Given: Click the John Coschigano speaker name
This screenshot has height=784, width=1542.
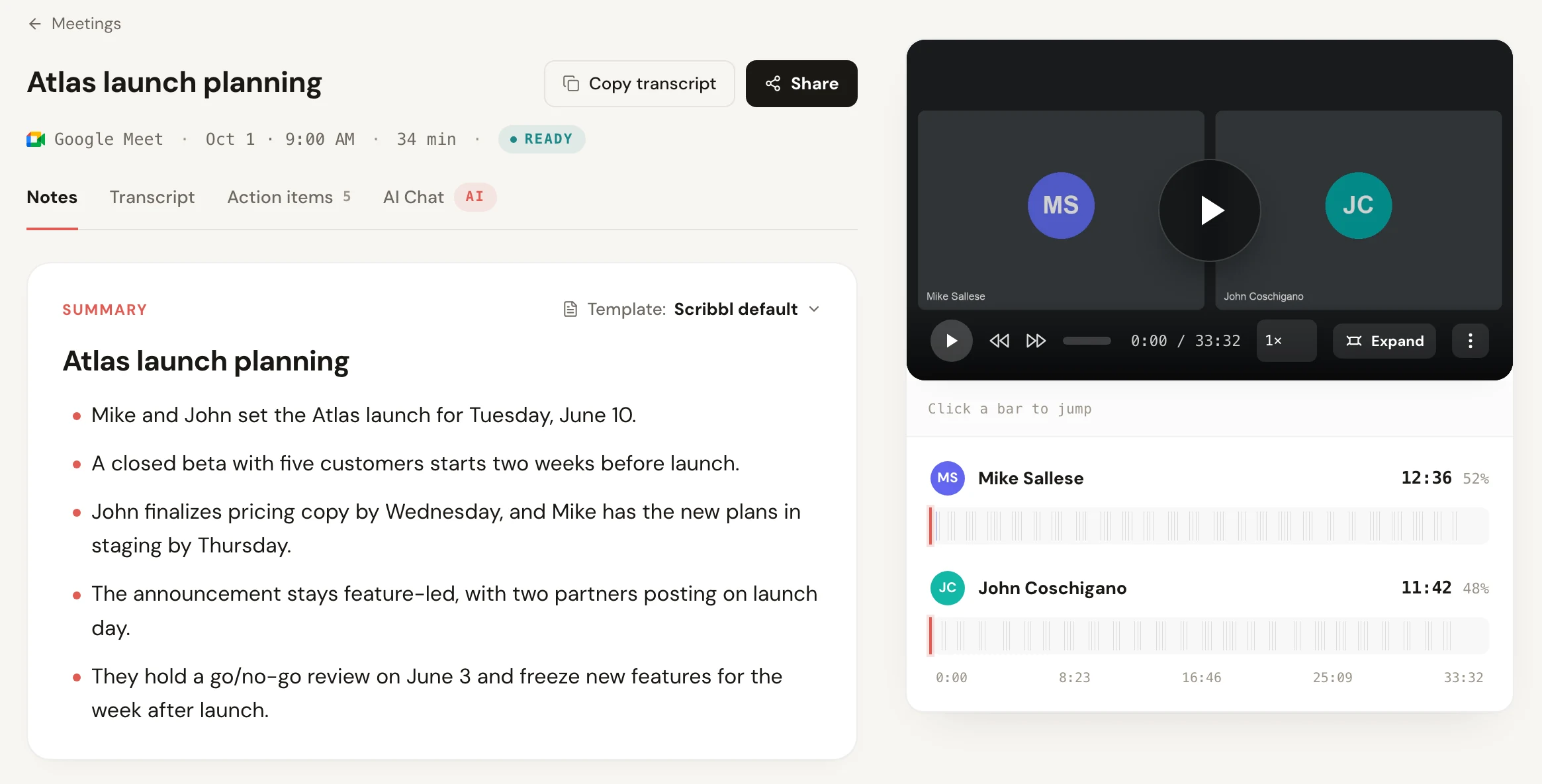Looking at the screenshot, I should [1052, 588].
